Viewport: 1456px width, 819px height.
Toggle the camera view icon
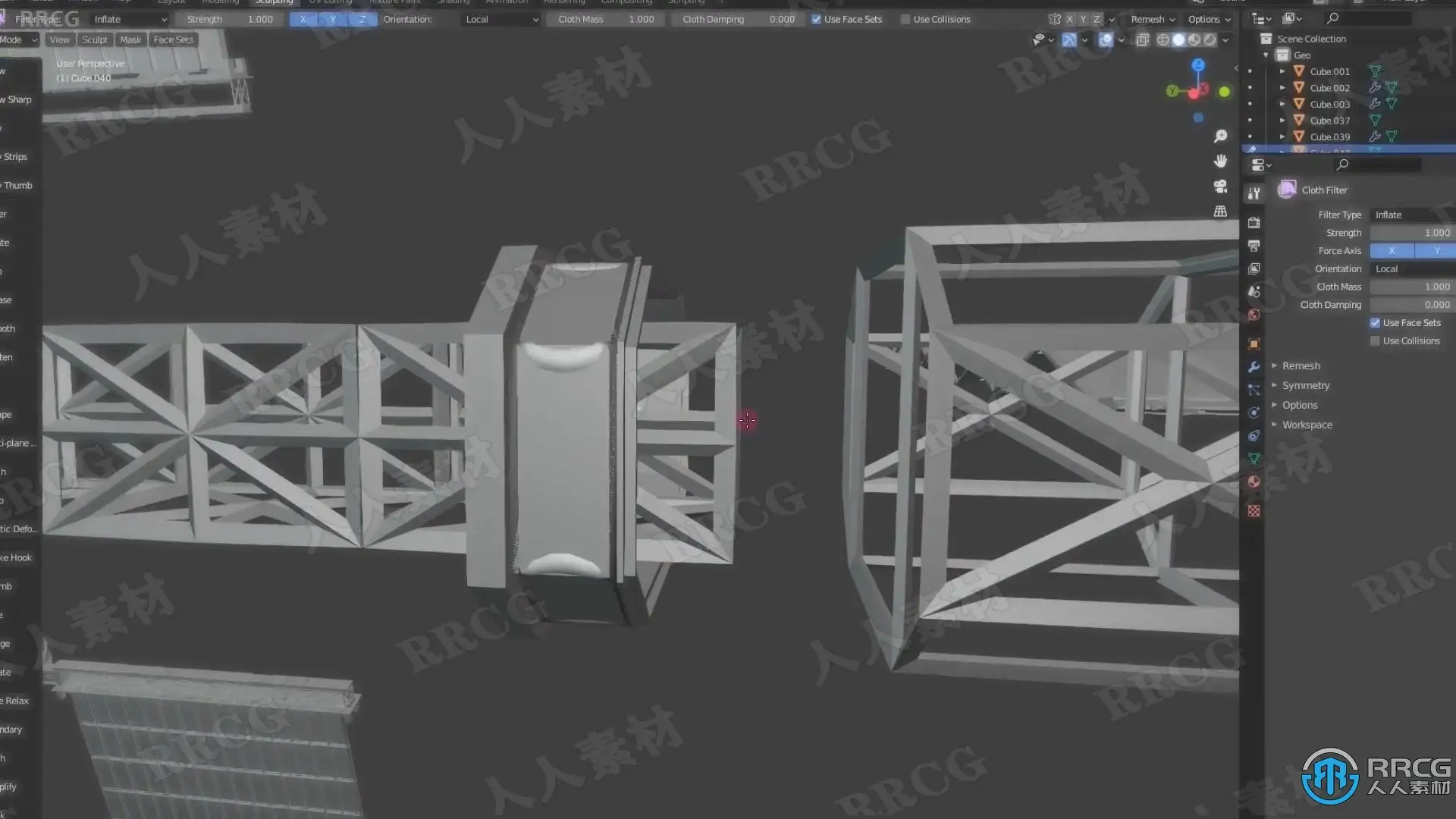pos(1220,186)
